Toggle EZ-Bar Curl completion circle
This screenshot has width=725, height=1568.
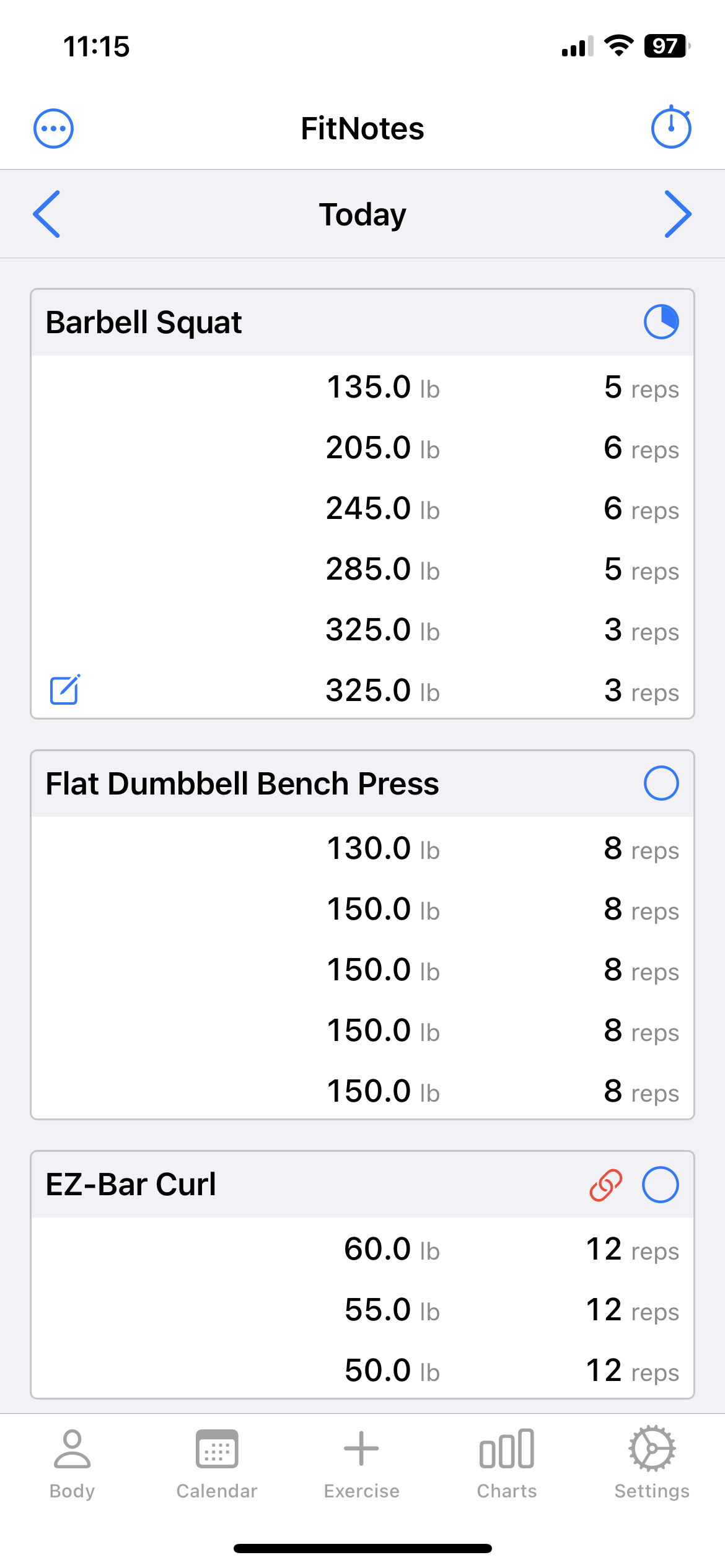pos(661,1185)
